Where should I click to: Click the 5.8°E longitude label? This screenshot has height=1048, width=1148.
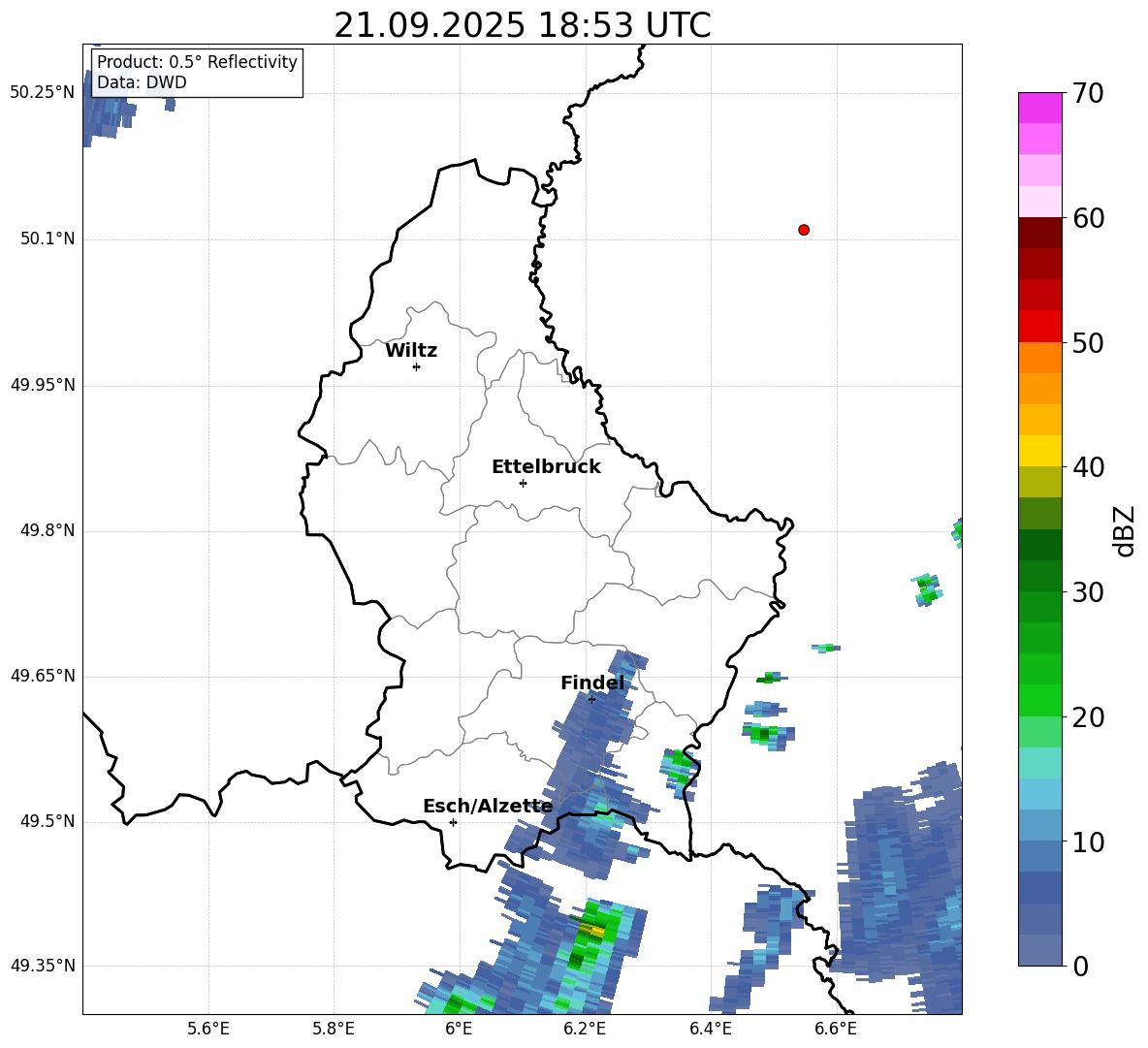pos(334,1029)
